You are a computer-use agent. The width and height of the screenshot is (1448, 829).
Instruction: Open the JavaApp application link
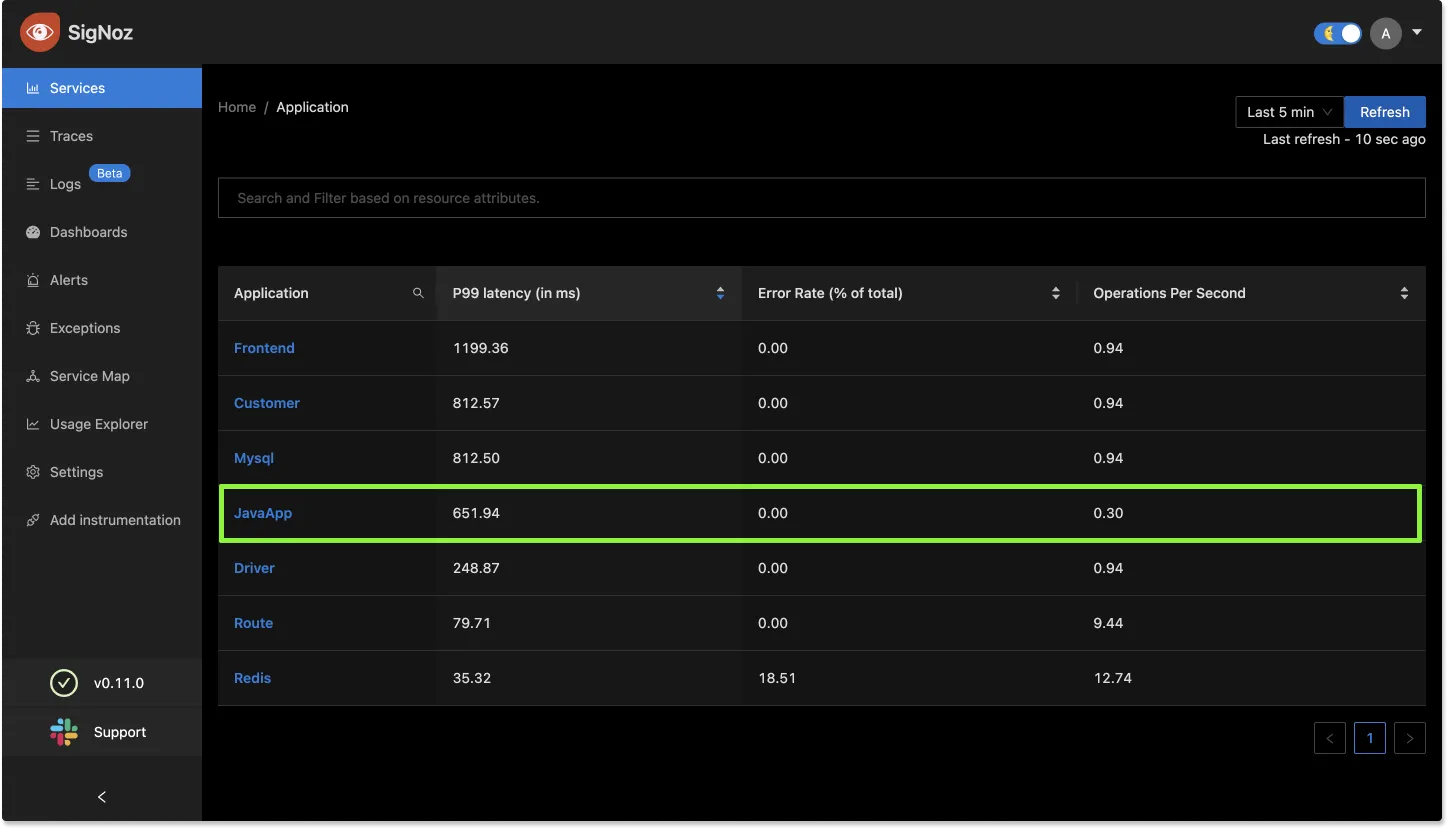coord(263,513)
